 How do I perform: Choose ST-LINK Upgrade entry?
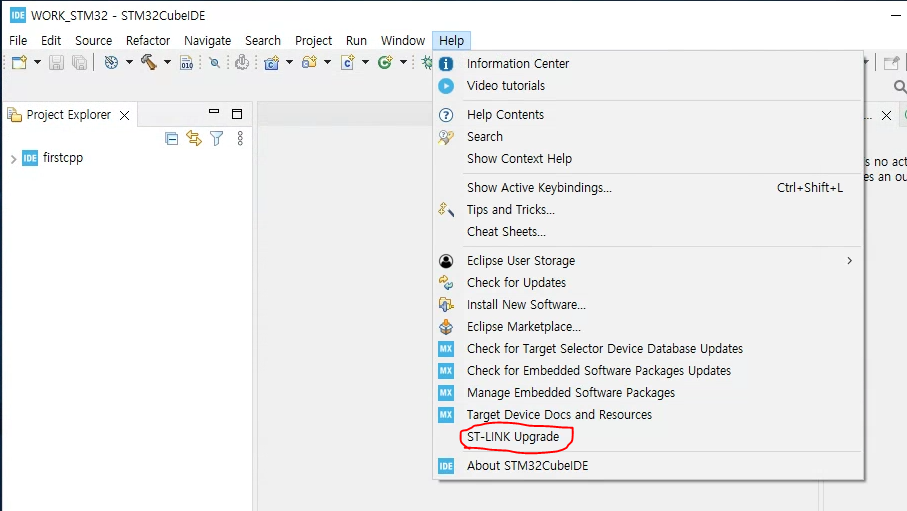[x=648, y=436]
